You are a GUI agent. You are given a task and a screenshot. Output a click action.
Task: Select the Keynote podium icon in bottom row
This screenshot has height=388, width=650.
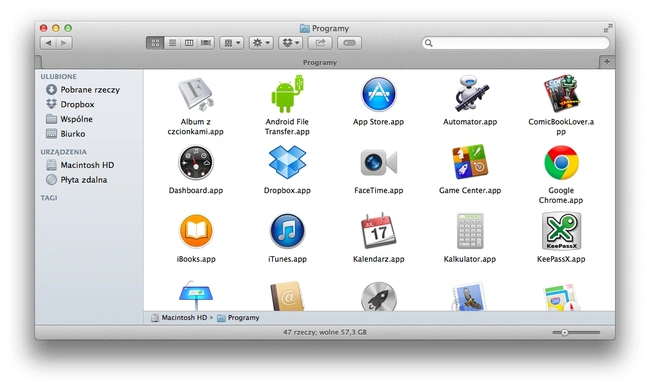click(196, 296)
